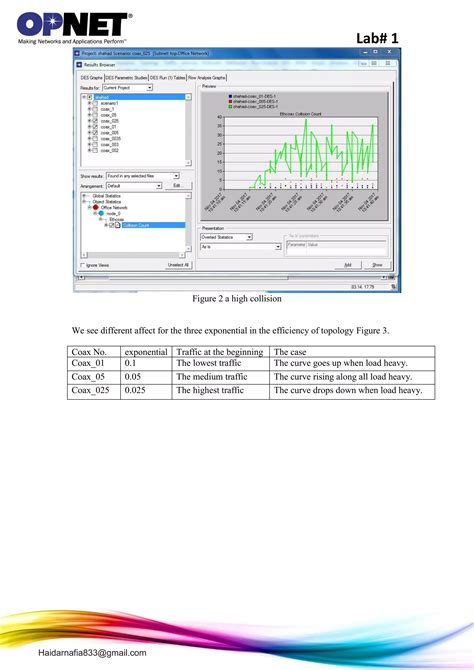Expand the Global Statistics tree node
Image resolution: width=474 pixels, height=670 pixels.
click(84, 196)
